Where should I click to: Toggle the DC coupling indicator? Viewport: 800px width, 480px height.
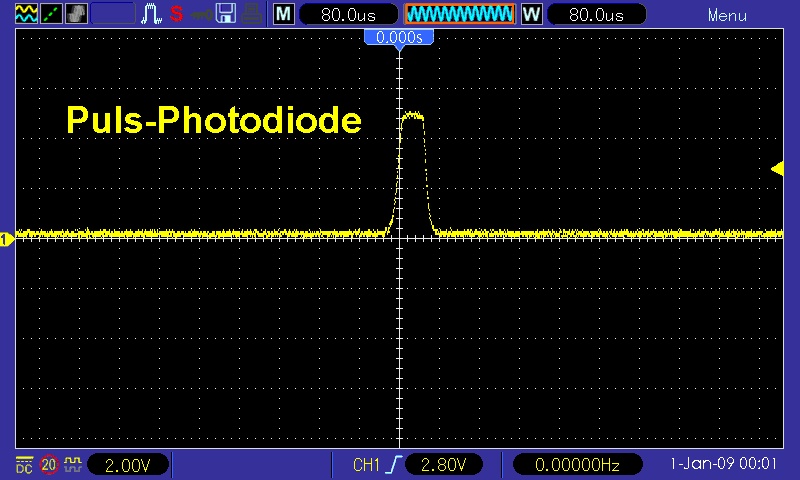23,465
